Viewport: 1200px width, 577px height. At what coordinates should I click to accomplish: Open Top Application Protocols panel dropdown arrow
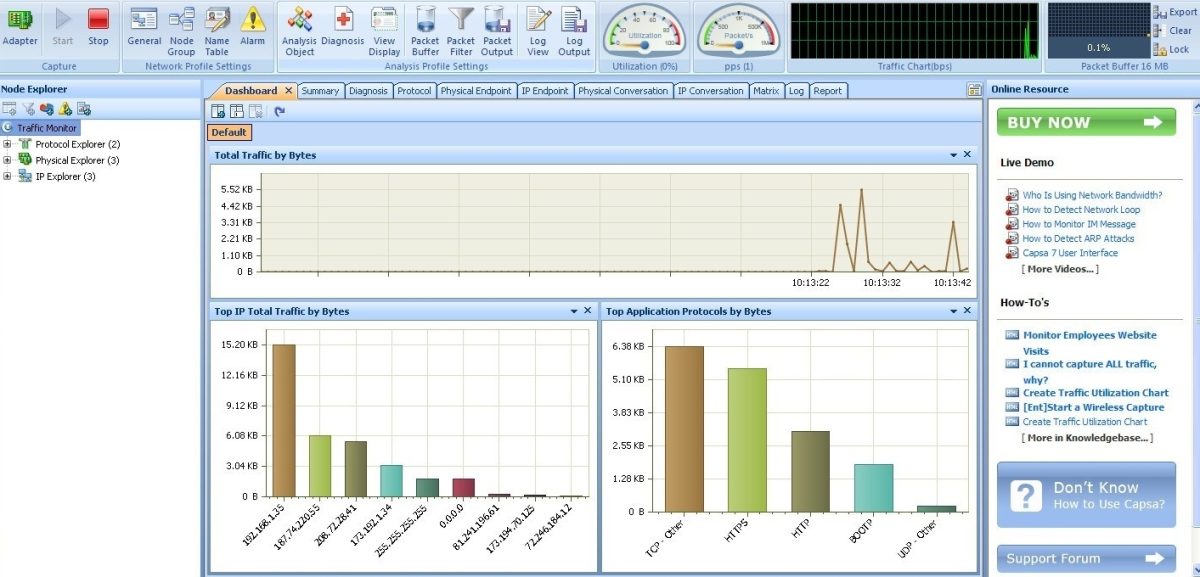[x=954, y=311]
